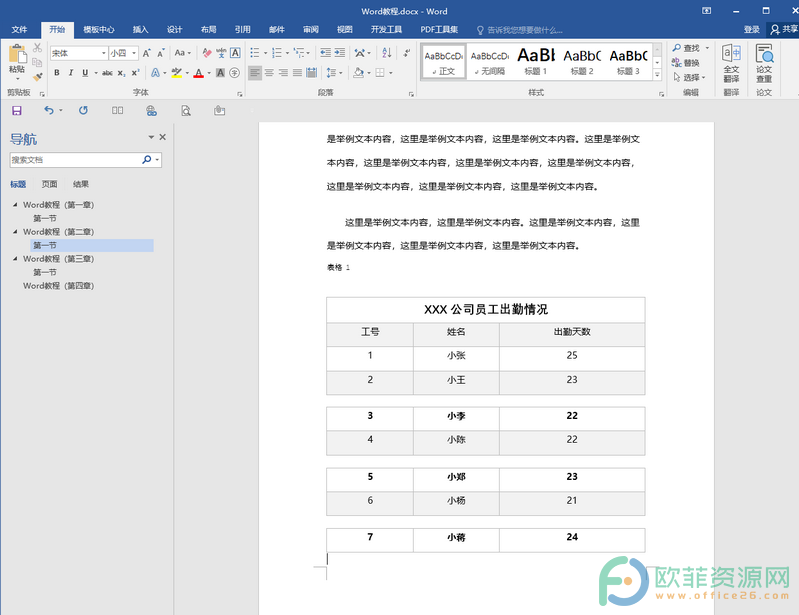Center align the paragraph
This screenshot has height=615, width=799.
(x=269, y=73)
